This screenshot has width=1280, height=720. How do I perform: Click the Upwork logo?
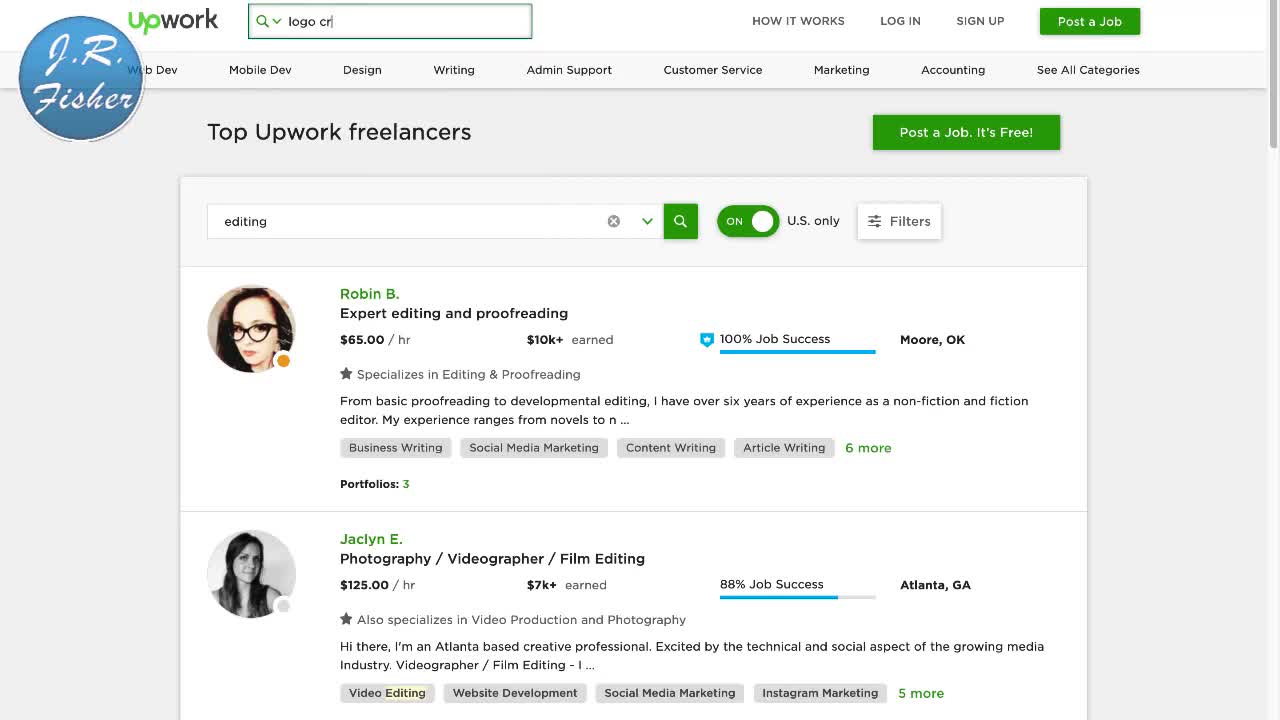click(x=173, y=21)
